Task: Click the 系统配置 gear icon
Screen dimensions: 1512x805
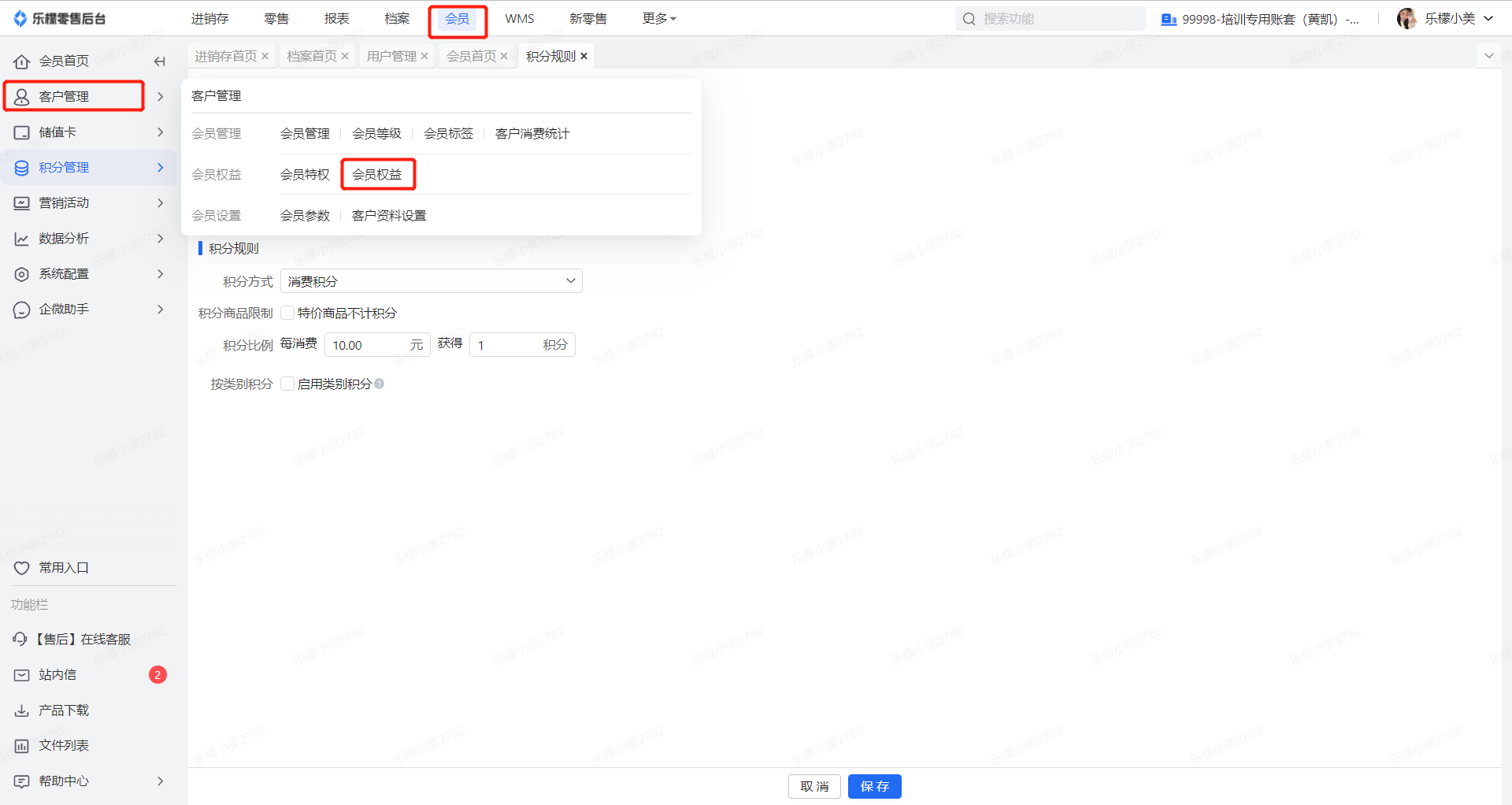Action: [x=22, y=274]
